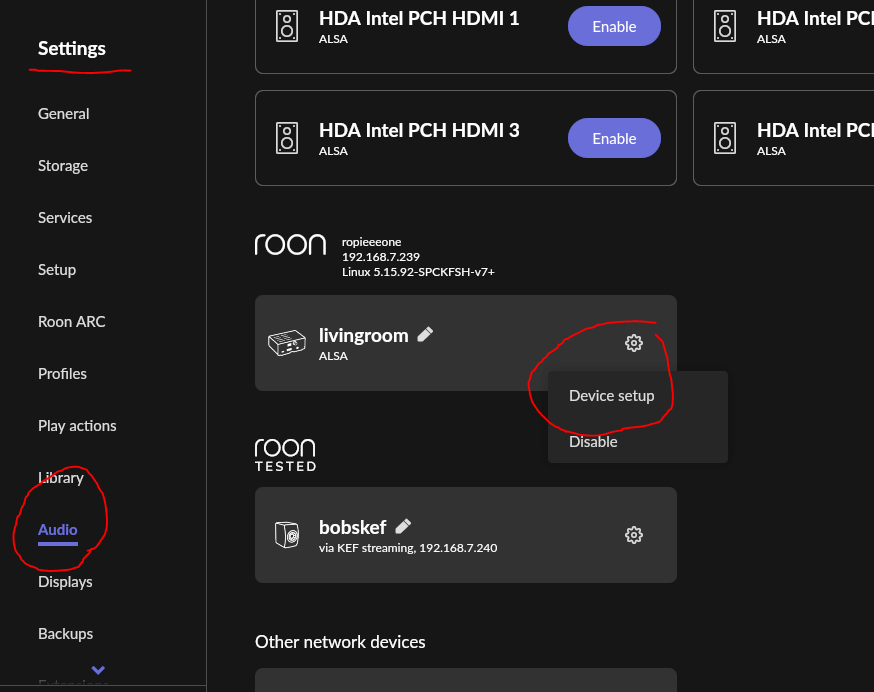
Task: Select Device setup from the context menu
Action: (x=611, y=395)
